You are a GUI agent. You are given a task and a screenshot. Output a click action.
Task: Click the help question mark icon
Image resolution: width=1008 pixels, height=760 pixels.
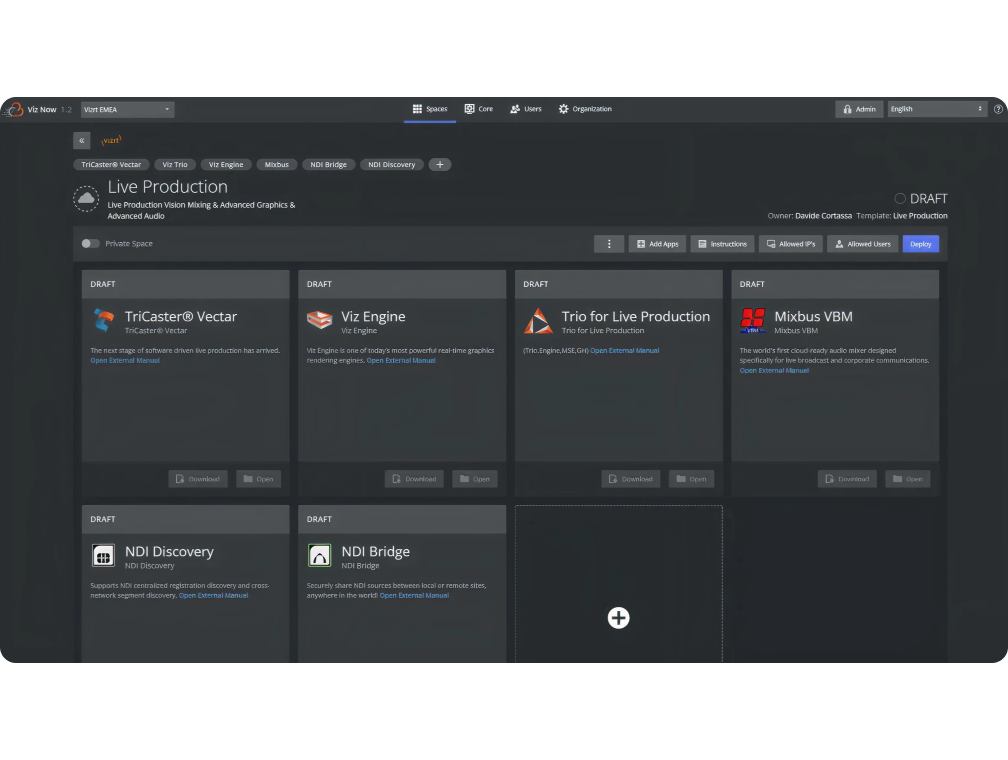pyautogui.click(x=997, y=109)
